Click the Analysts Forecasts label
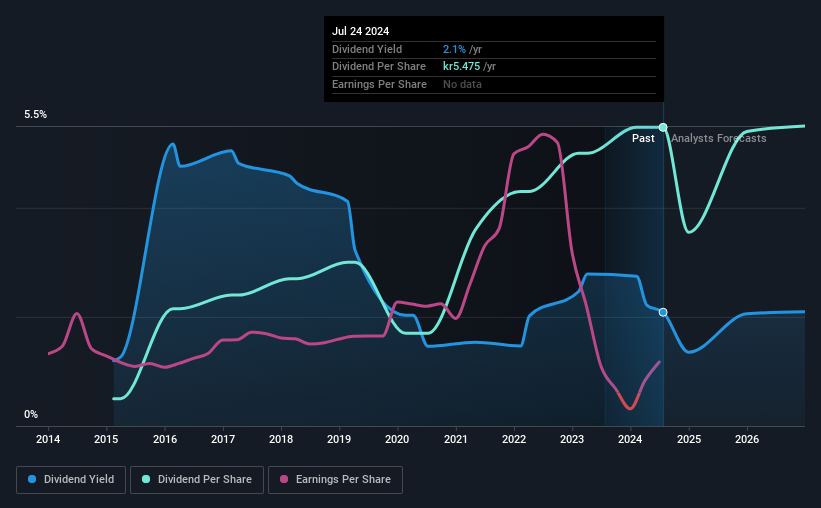This screenshot has height=508, width=821. click(719, 138)
